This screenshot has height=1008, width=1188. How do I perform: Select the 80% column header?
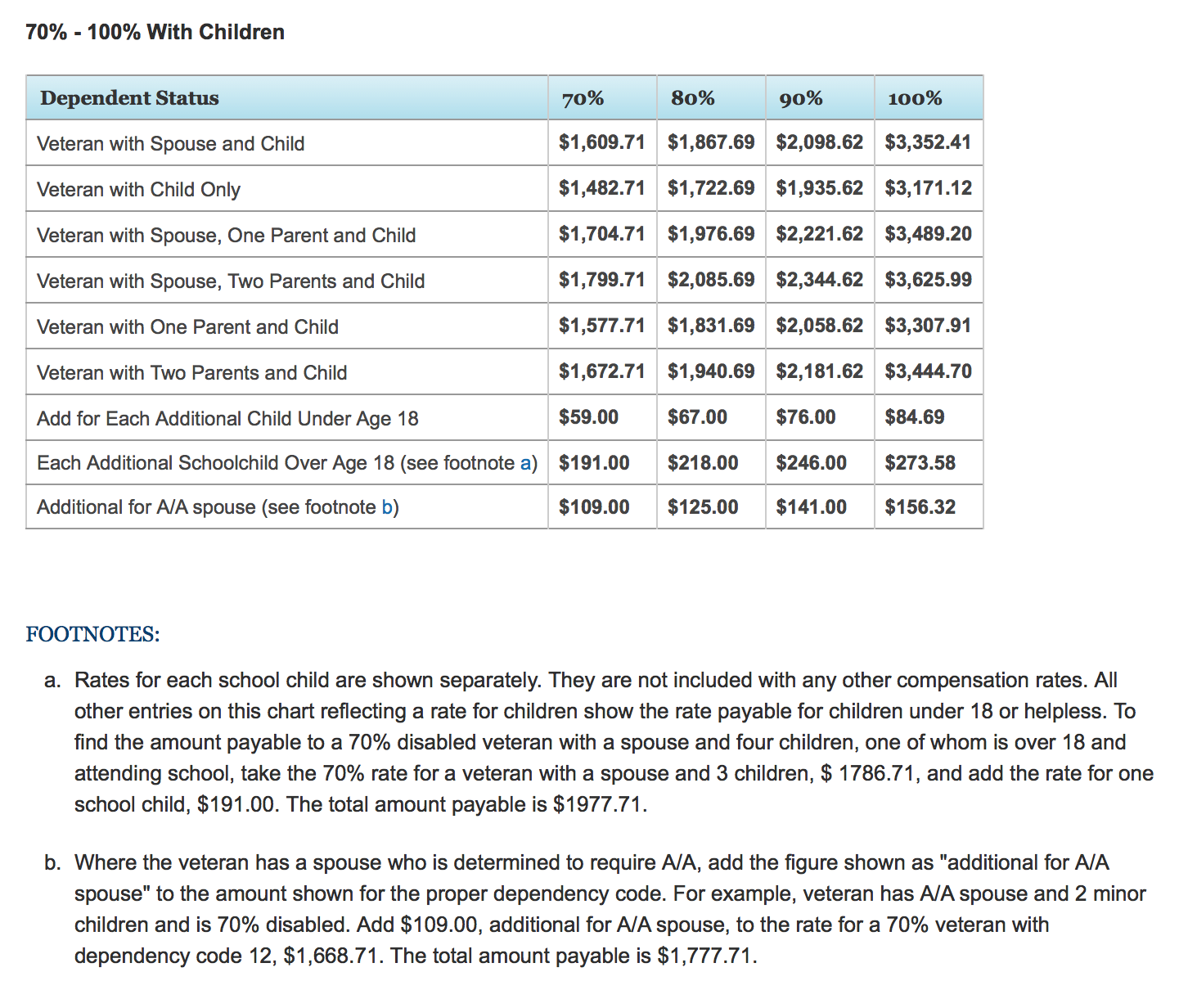(692, 99)
